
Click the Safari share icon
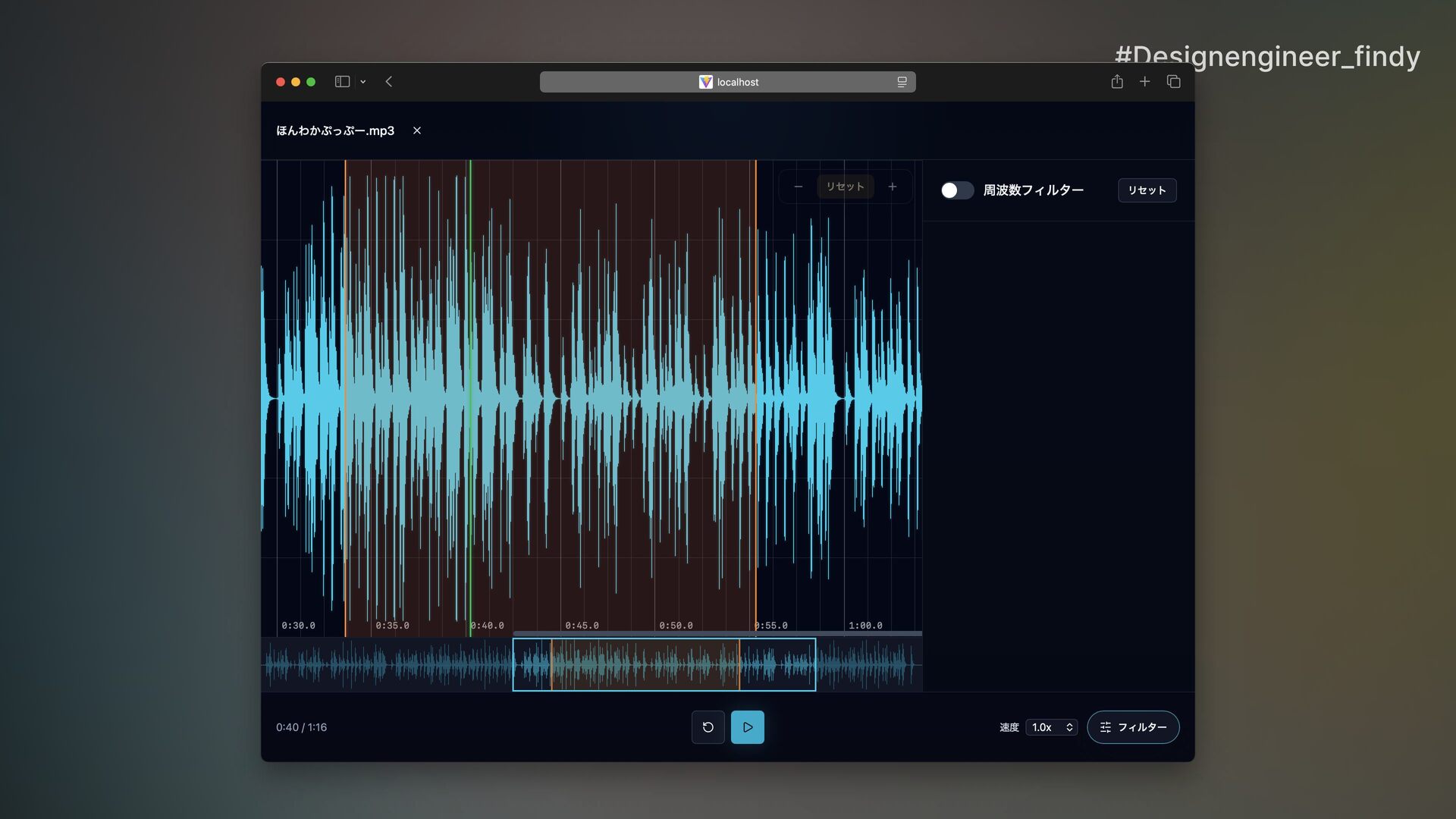(1117, 81)
